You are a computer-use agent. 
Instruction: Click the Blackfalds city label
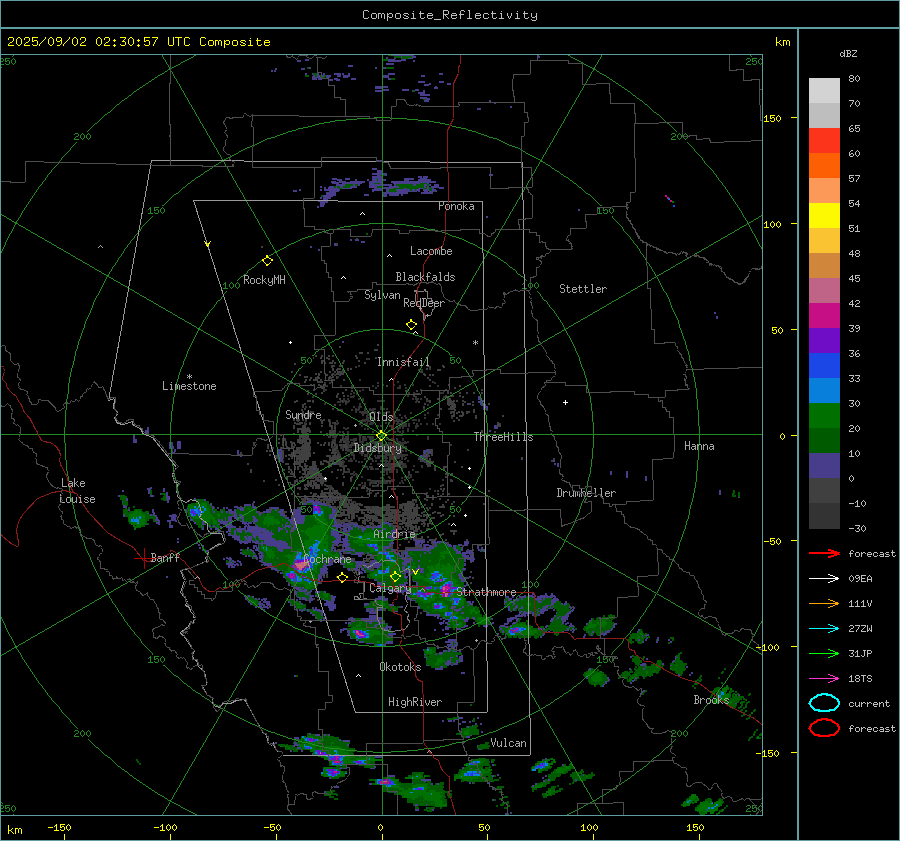coord(425,277)
